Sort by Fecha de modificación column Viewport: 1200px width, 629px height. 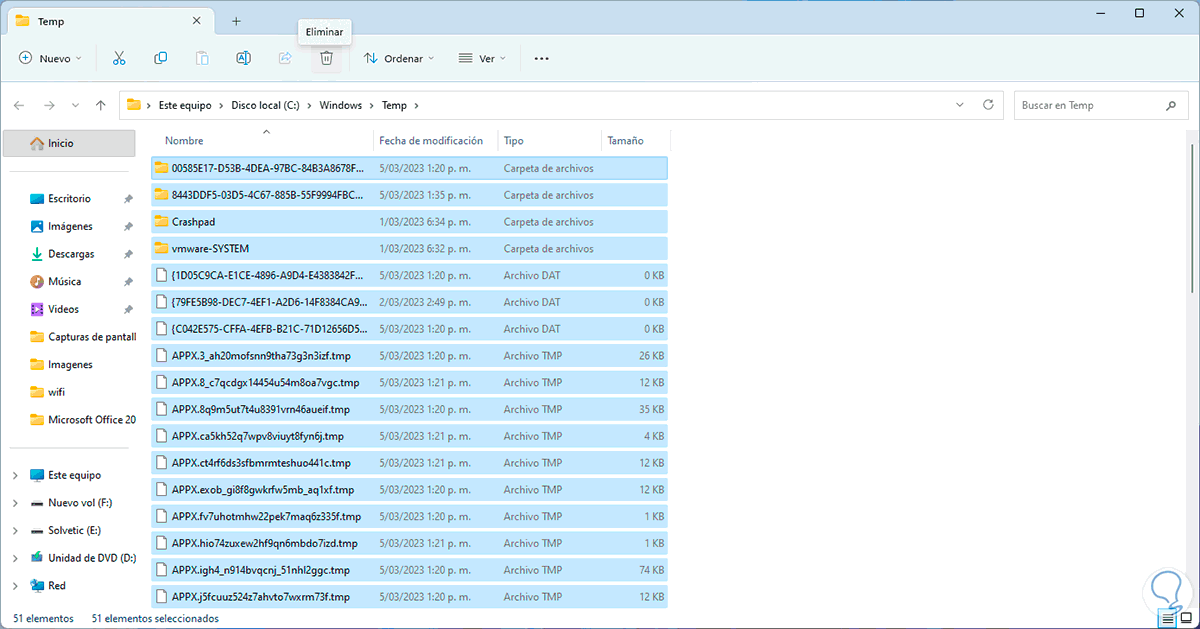tap(431, 141)
